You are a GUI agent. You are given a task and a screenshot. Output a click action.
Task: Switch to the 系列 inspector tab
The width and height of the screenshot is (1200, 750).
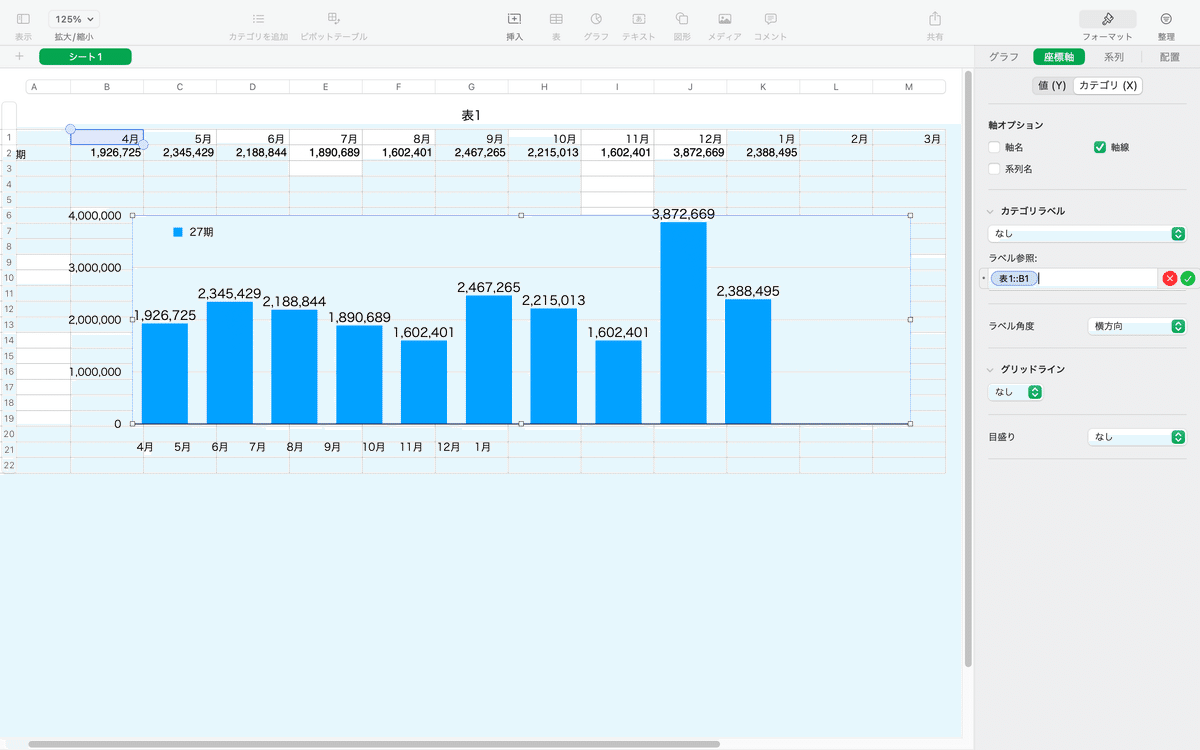[x=1114, y=57]
